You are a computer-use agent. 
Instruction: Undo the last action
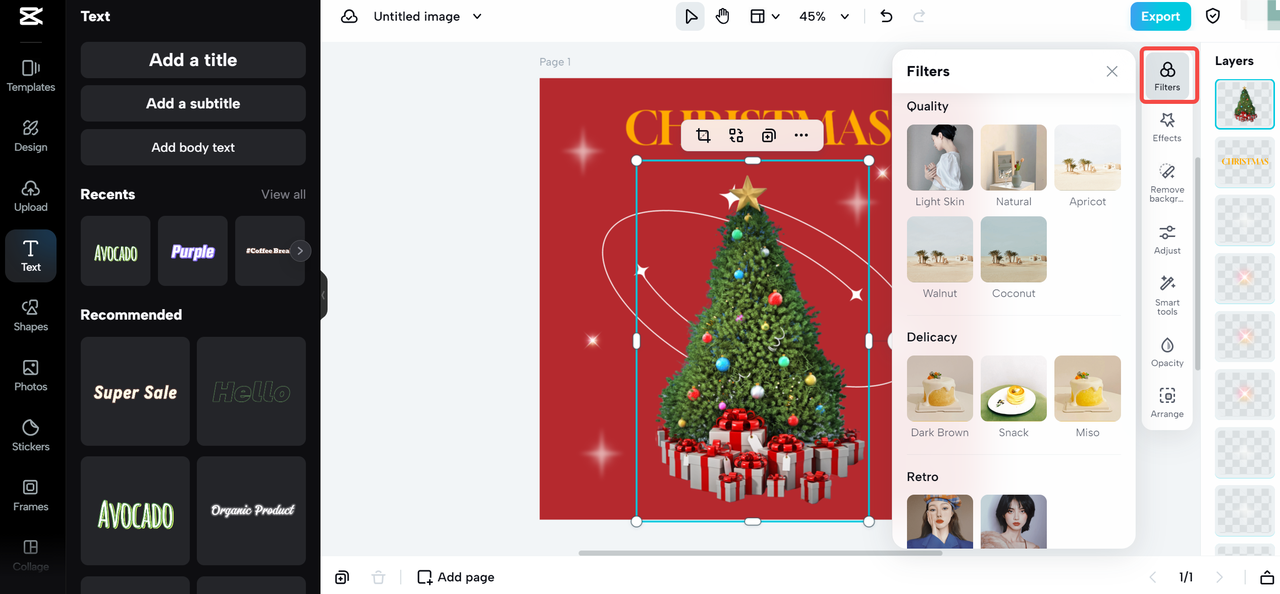coord(886,16)
